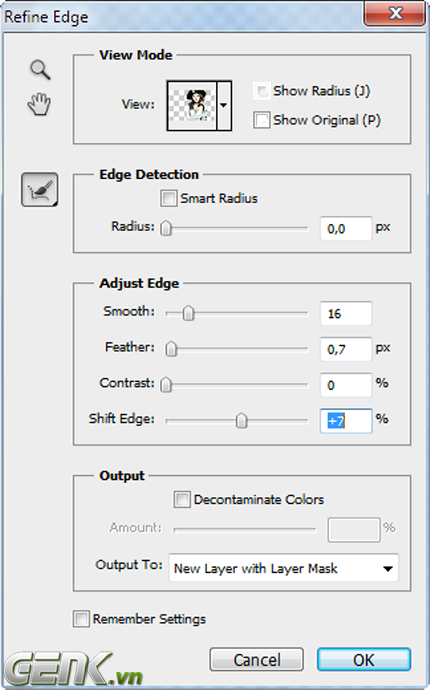The width and height of the screenshot is (430, 690).
Task: Open the View mode dropdown arrow
Action: [x=224, y=106]
